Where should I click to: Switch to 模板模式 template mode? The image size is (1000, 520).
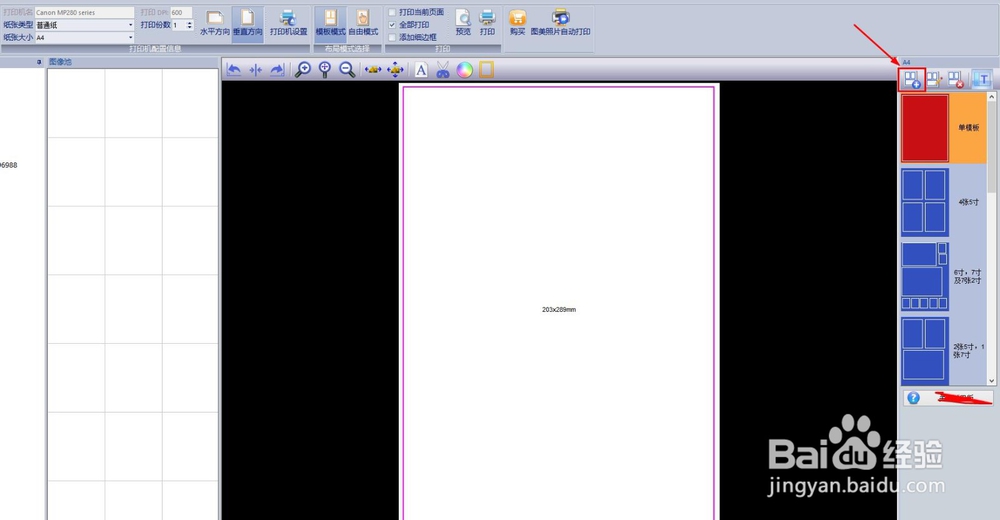click(x=330, y=23)
